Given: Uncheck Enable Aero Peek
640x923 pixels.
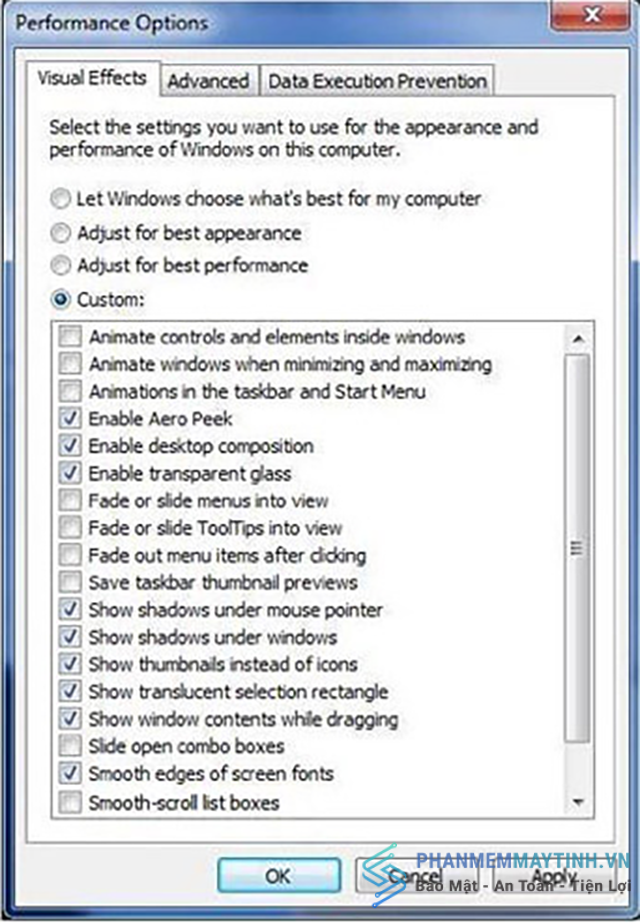Looking at the screenshot, I should coord(70,419).
